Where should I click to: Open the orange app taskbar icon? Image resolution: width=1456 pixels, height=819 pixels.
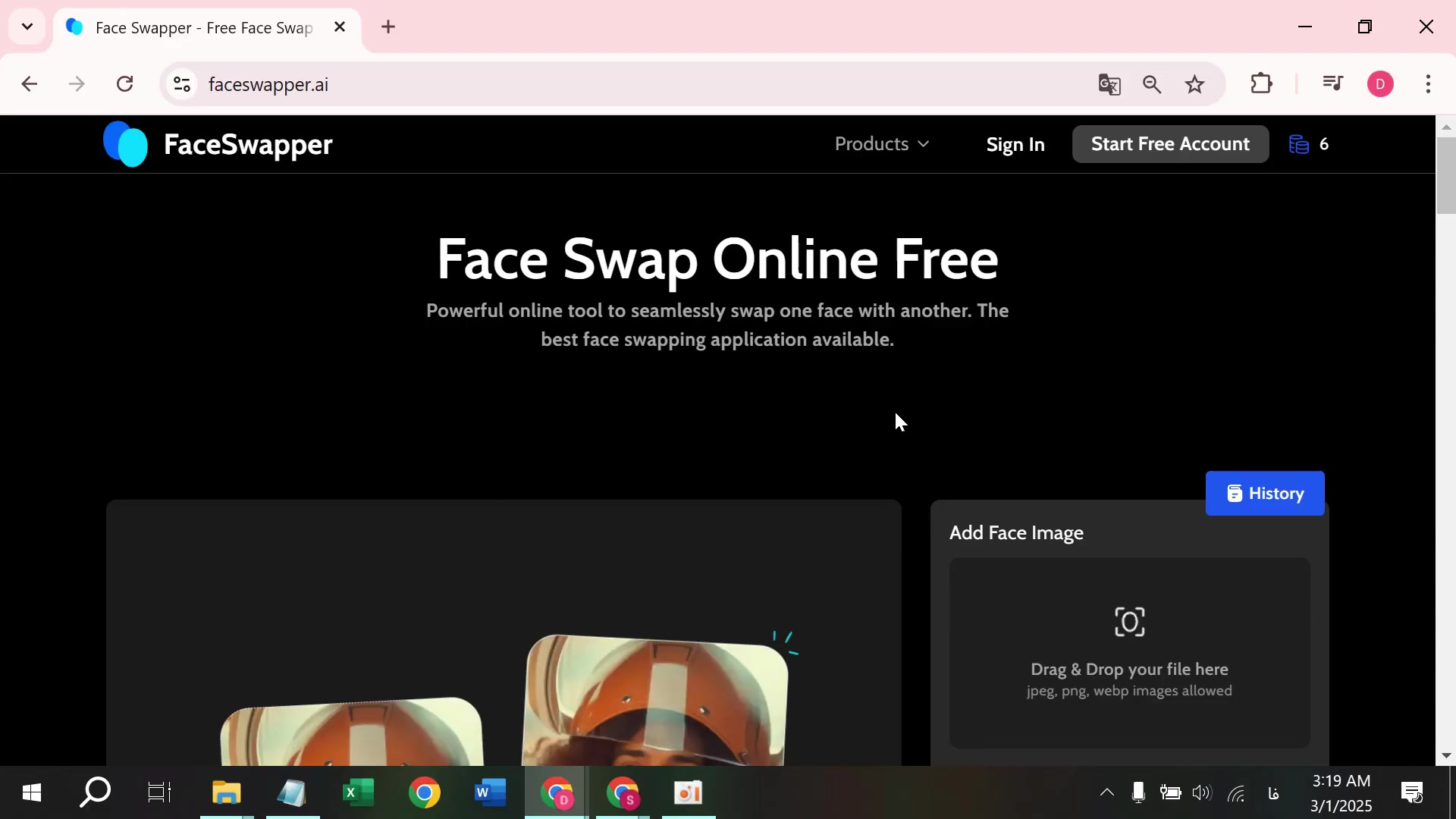point(688,792)
